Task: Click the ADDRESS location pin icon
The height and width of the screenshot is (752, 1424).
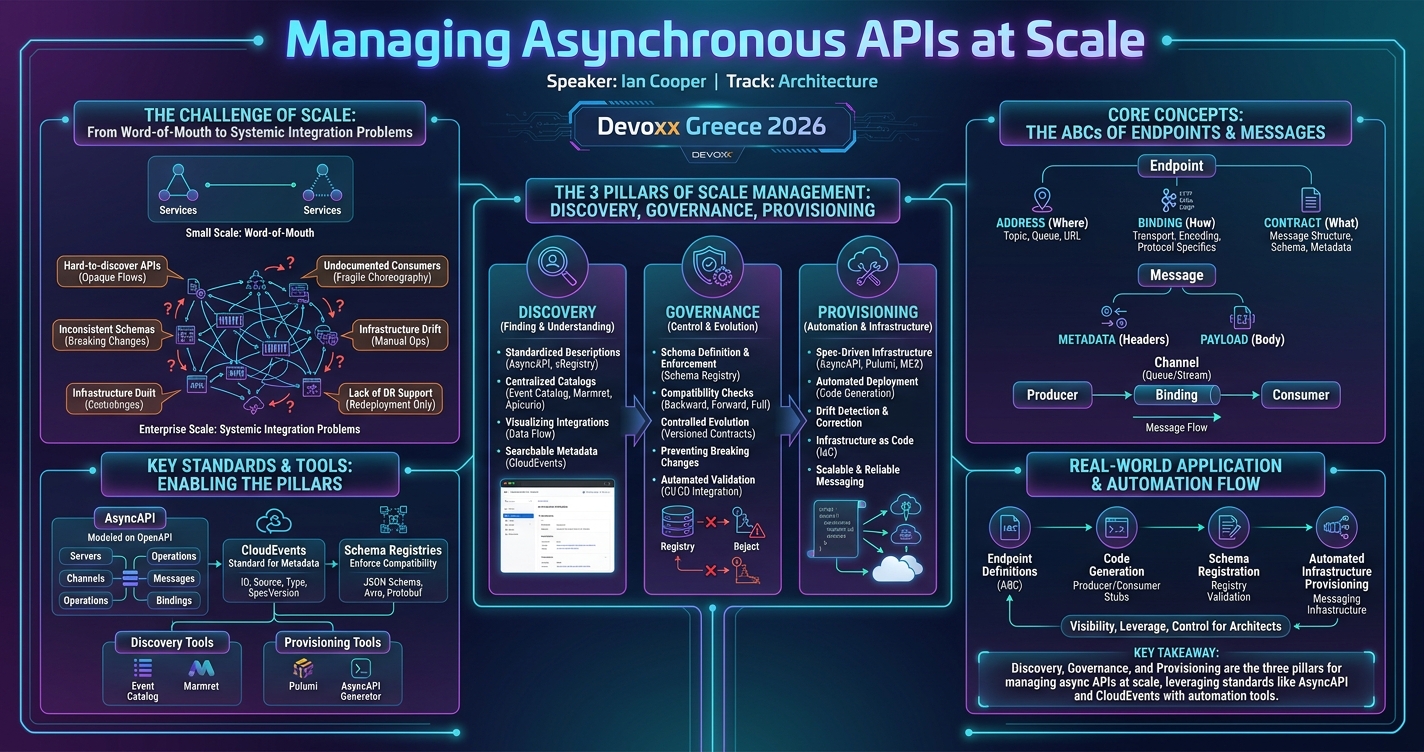Action: tap(1042, 199)
